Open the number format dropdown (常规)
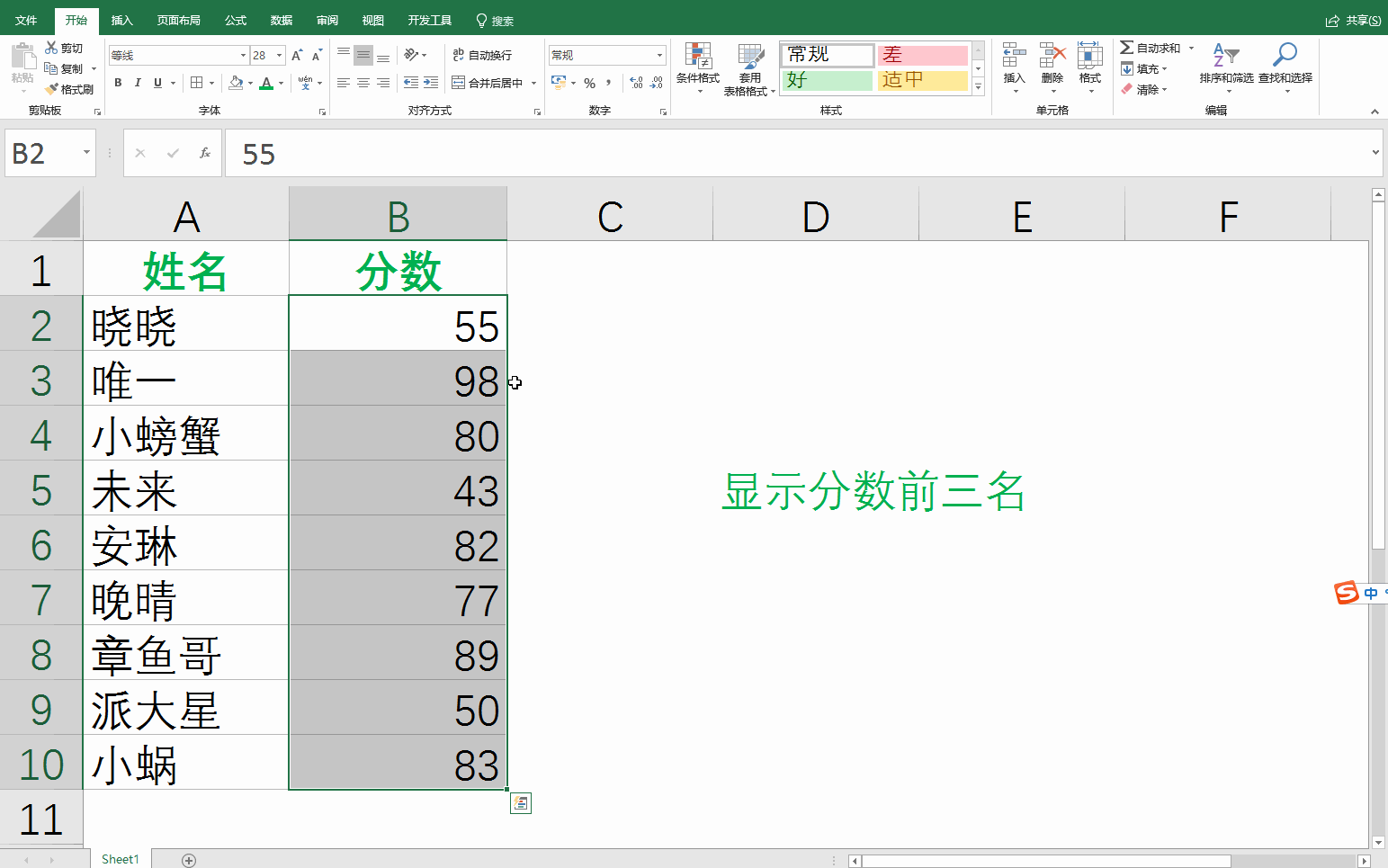 click(x=660, y=56)
